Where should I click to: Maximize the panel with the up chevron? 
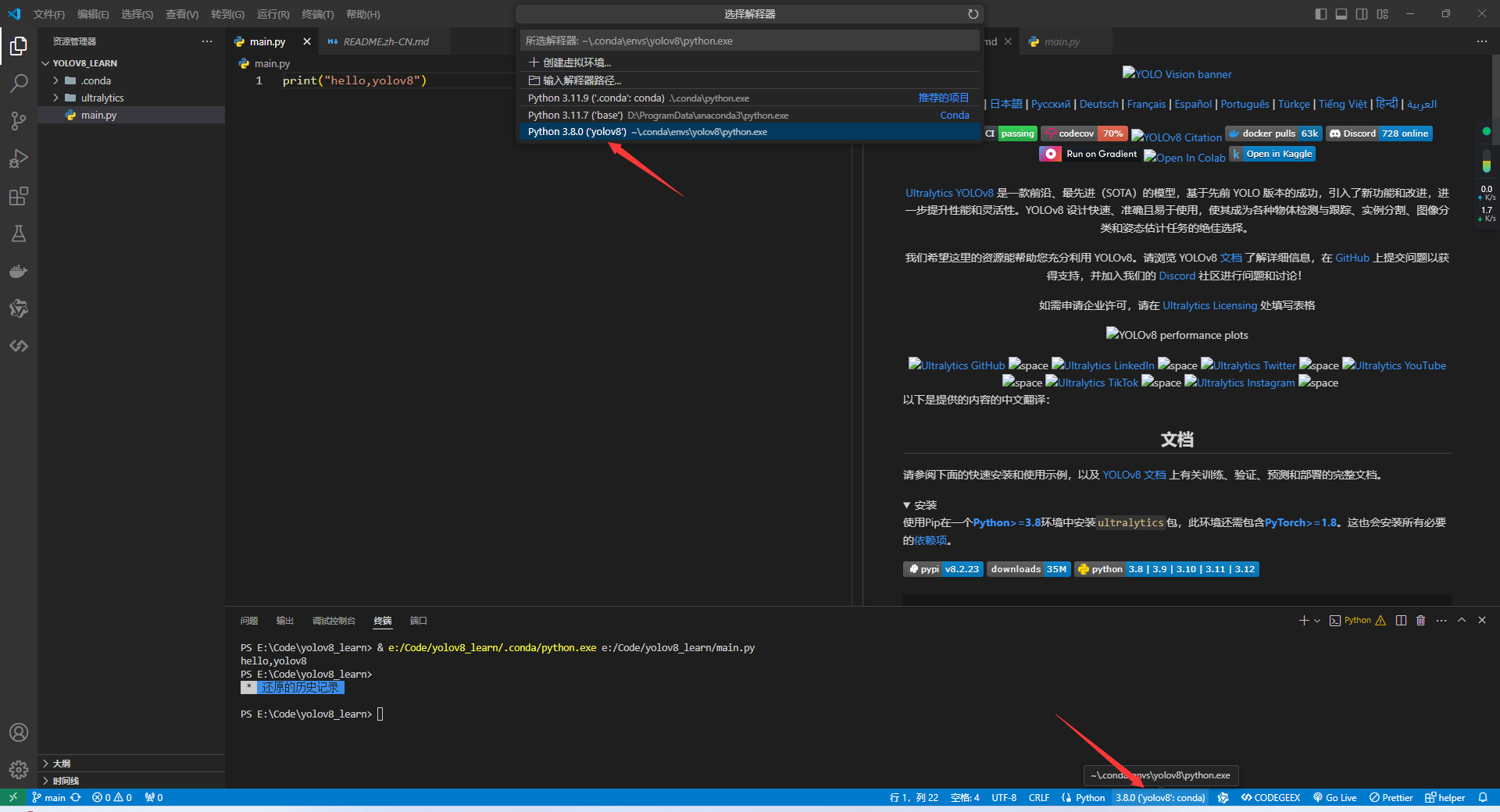[x=1462, y=621]
